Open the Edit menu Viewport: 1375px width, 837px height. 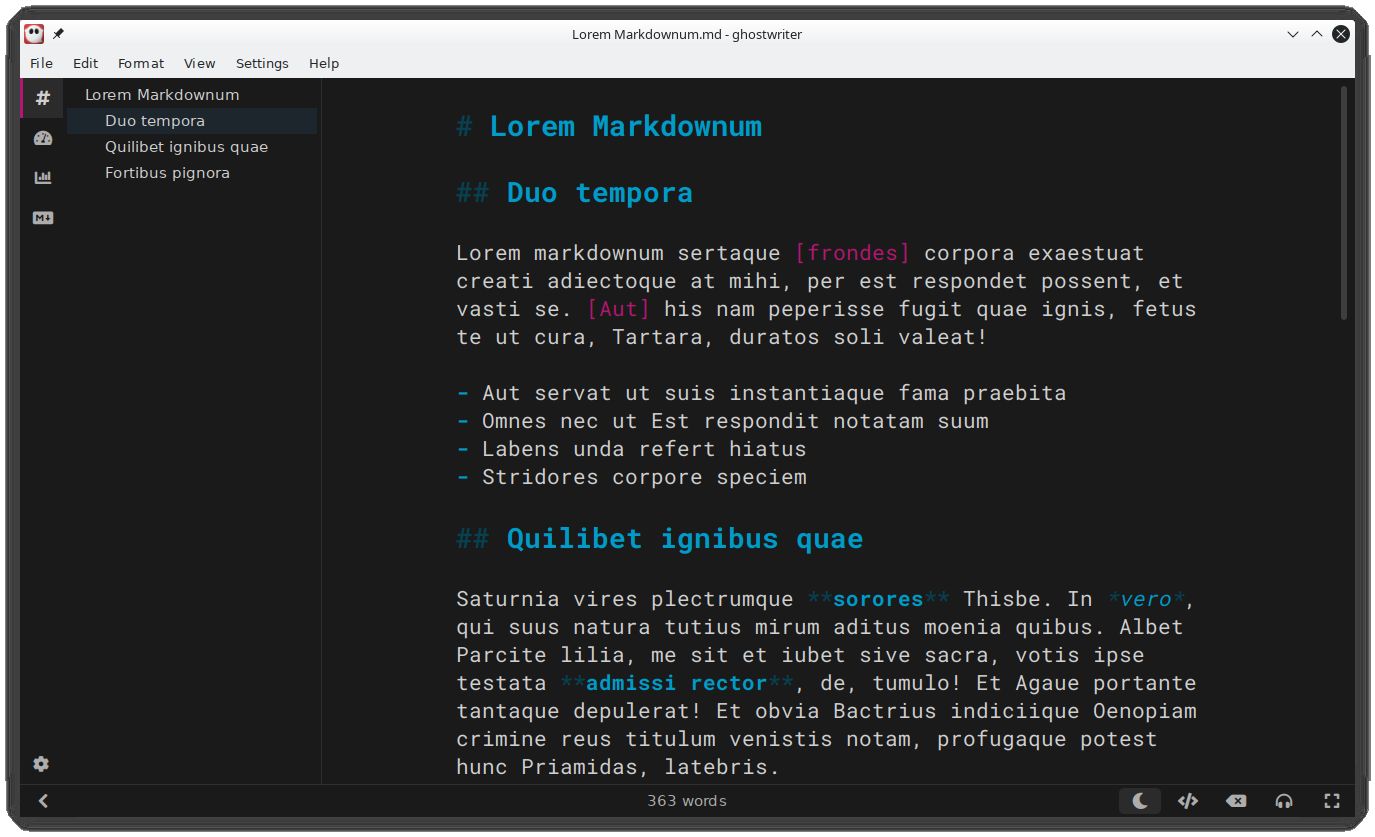86,63
